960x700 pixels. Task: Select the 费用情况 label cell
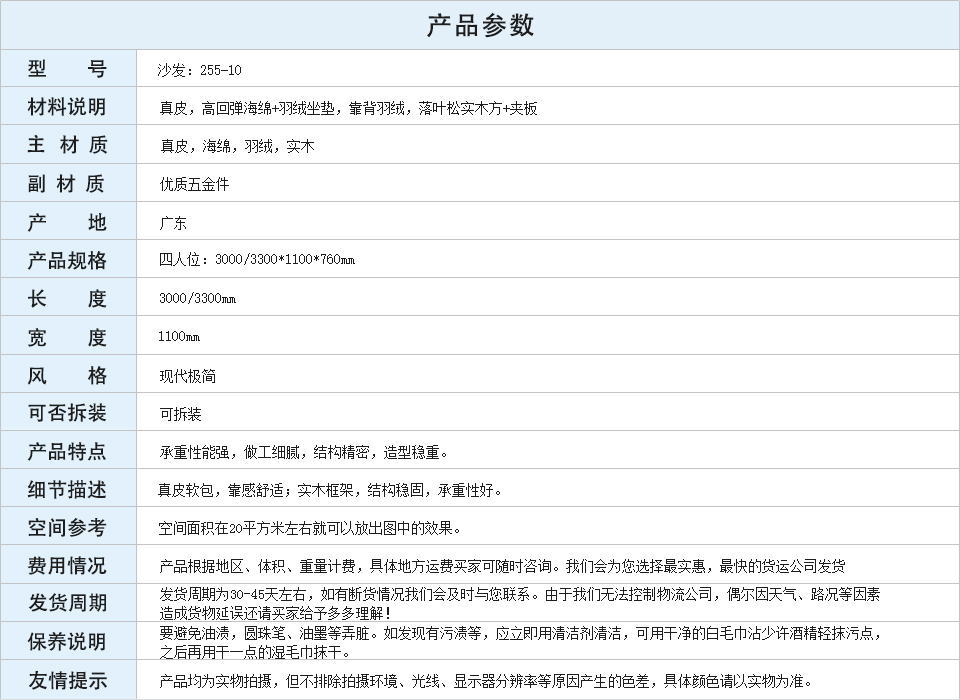click(x=68, y=564)
